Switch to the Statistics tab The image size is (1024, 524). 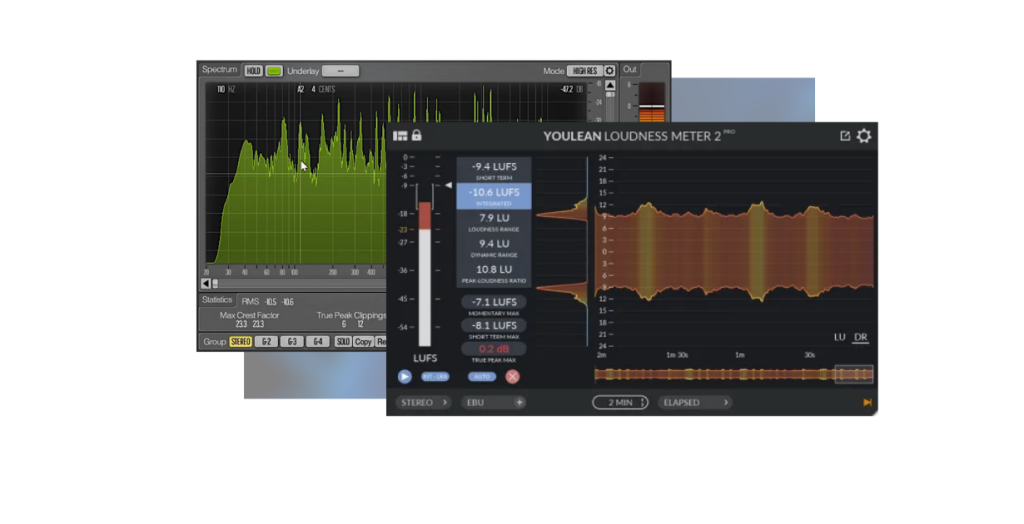tap(217, 300)
